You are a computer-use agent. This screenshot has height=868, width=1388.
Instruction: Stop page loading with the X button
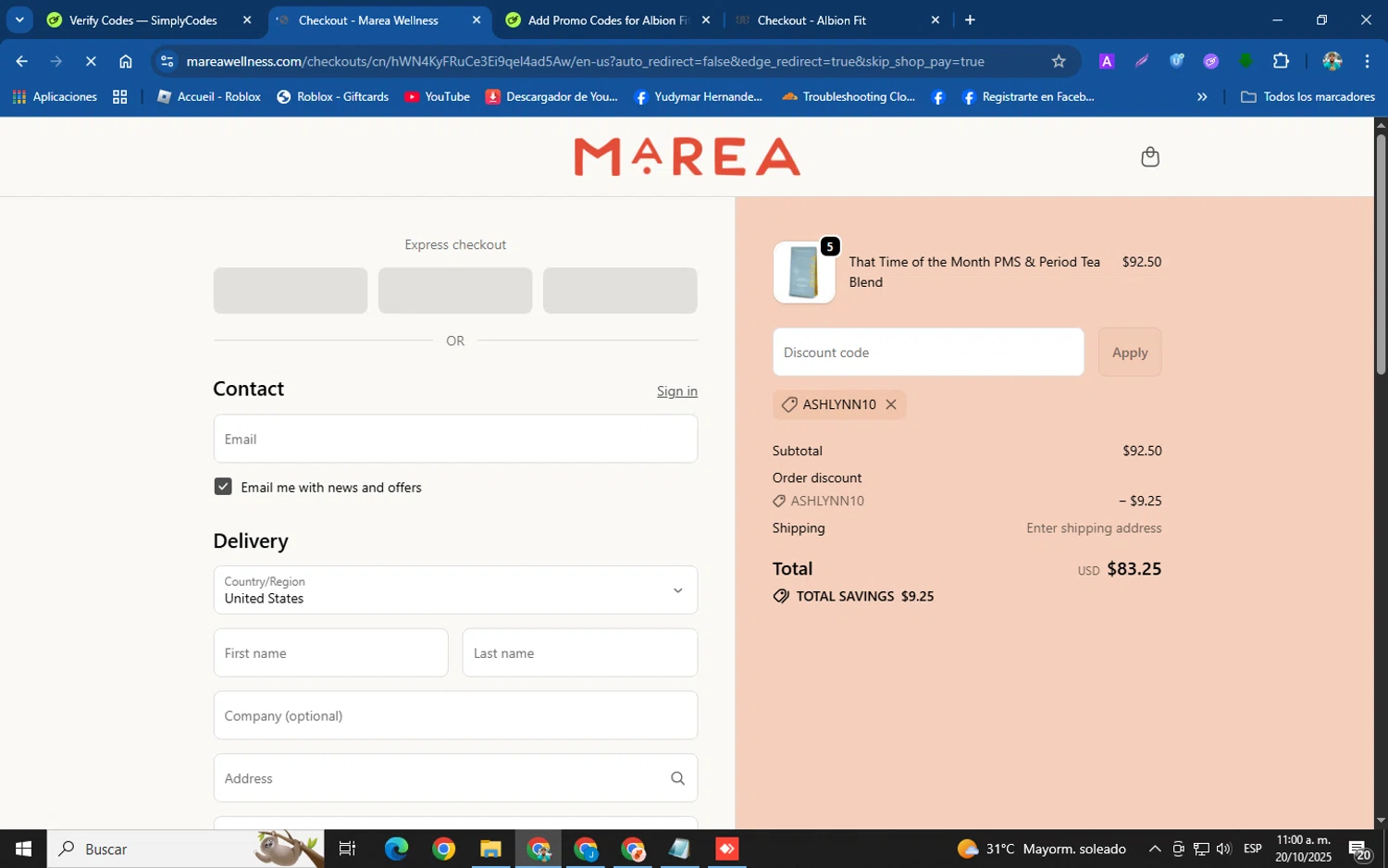point(91,61)
